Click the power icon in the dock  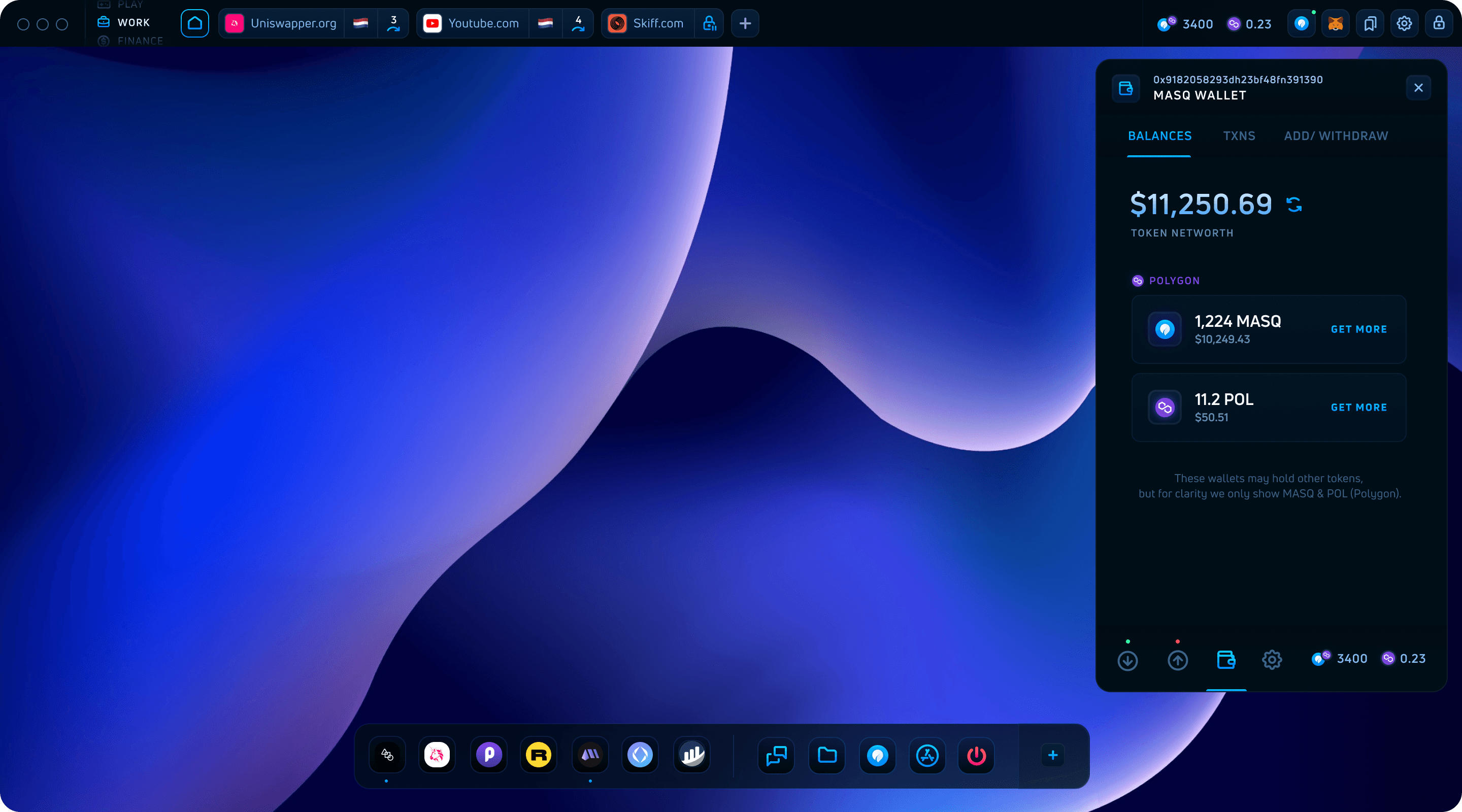pos(976,755)
